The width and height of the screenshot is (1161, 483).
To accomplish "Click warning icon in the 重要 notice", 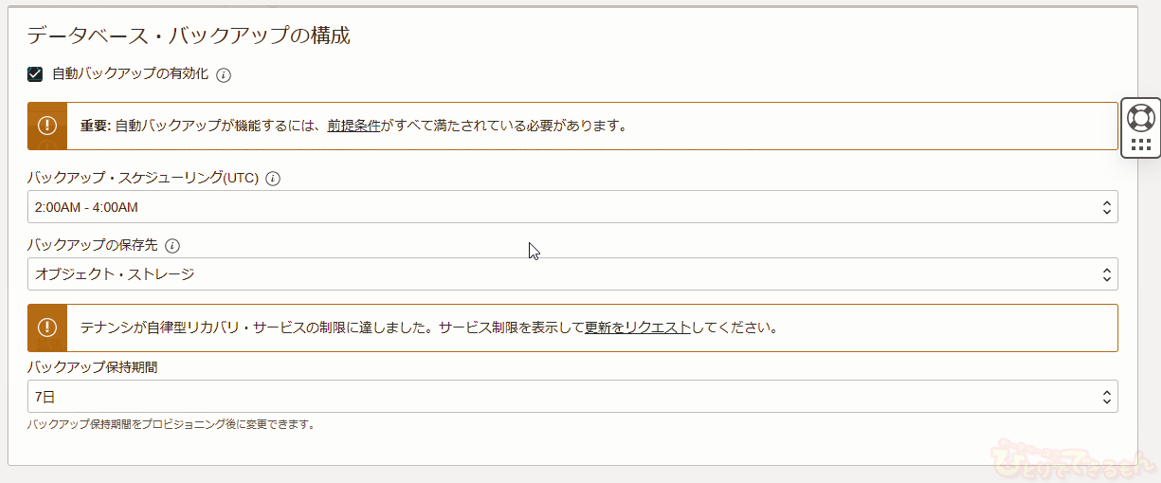I will point(47,126).
